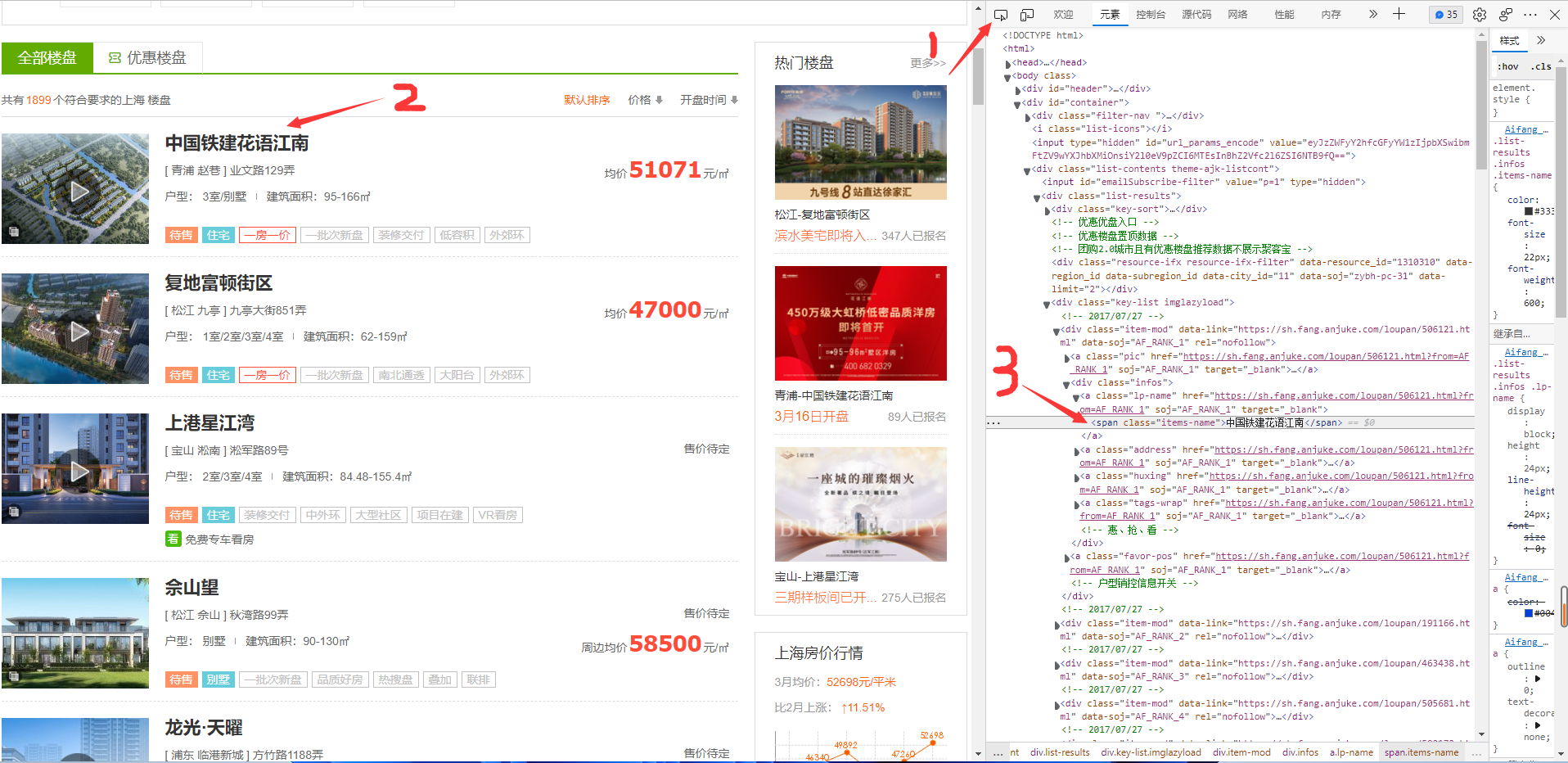Expand the a class="favor-pos" node

coord(1067,557)
